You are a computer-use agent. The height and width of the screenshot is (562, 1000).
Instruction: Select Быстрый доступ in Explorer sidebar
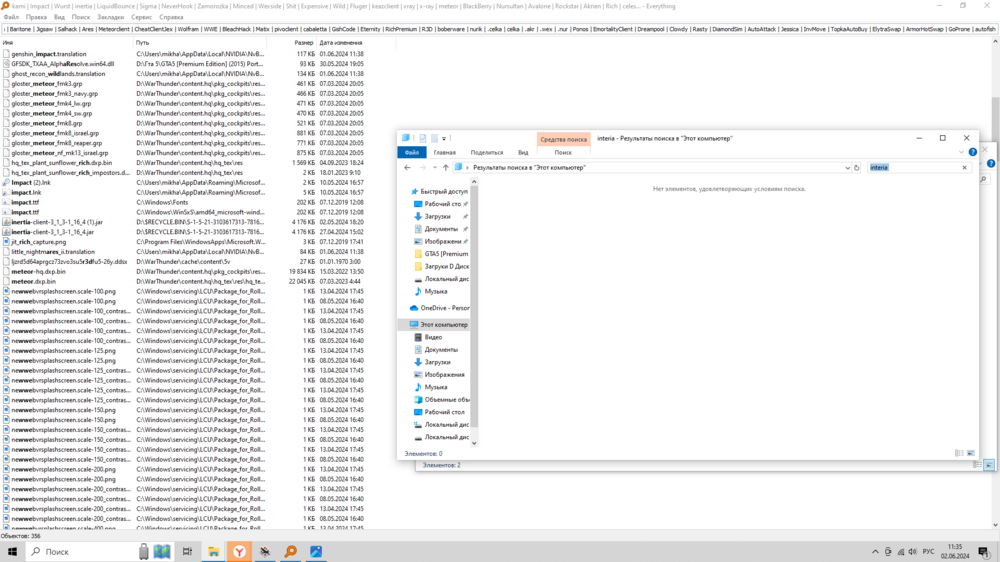(443, 191)
